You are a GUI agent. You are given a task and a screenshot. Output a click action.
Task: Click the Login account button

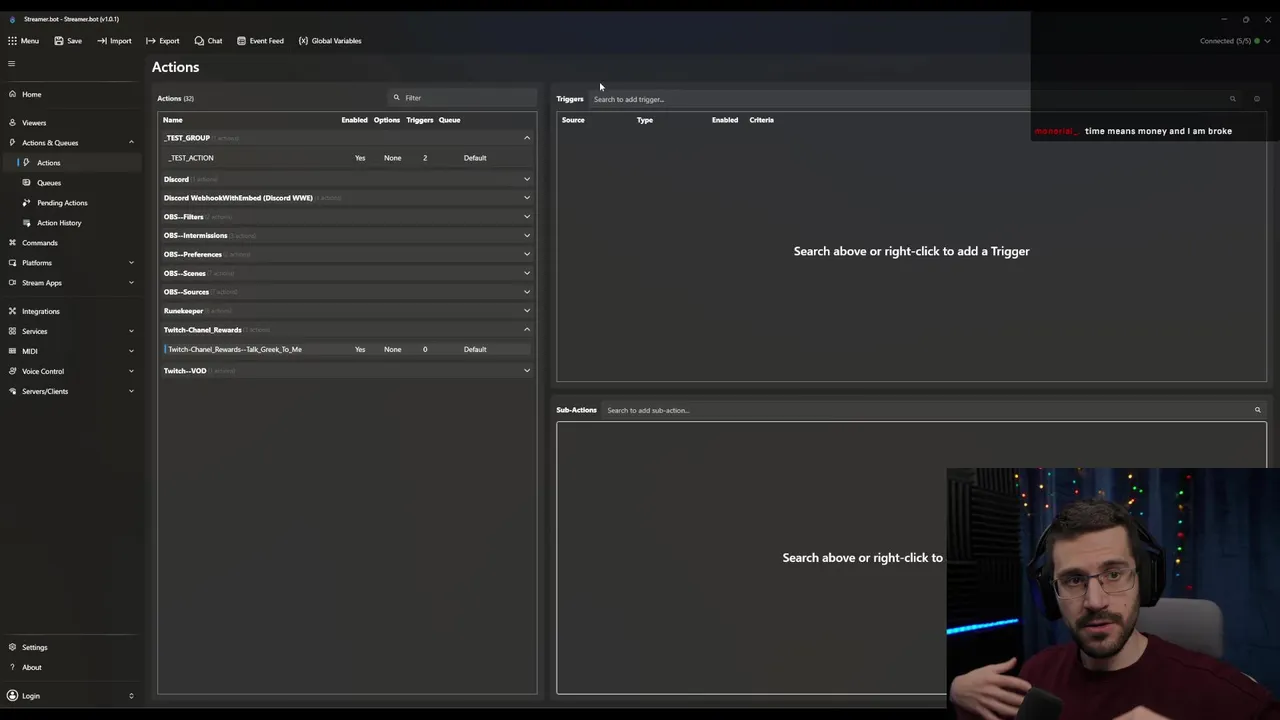click(70, 696)
